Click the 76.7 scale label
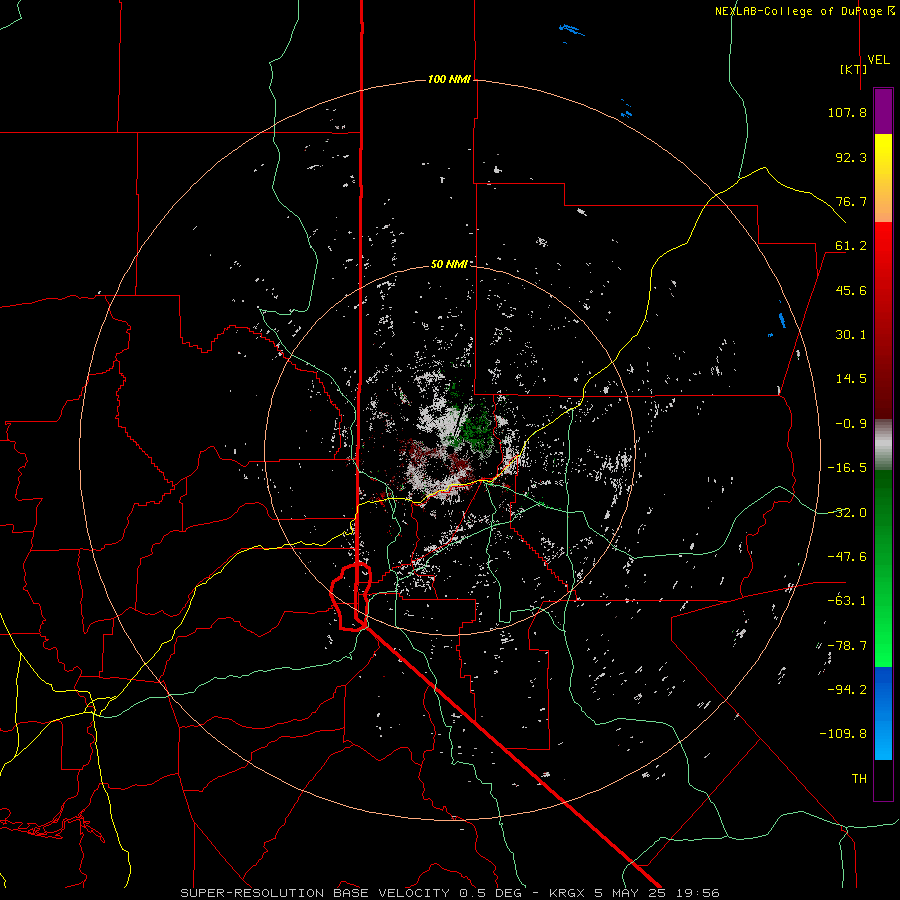The image size is (900, 900). [851, 201]
